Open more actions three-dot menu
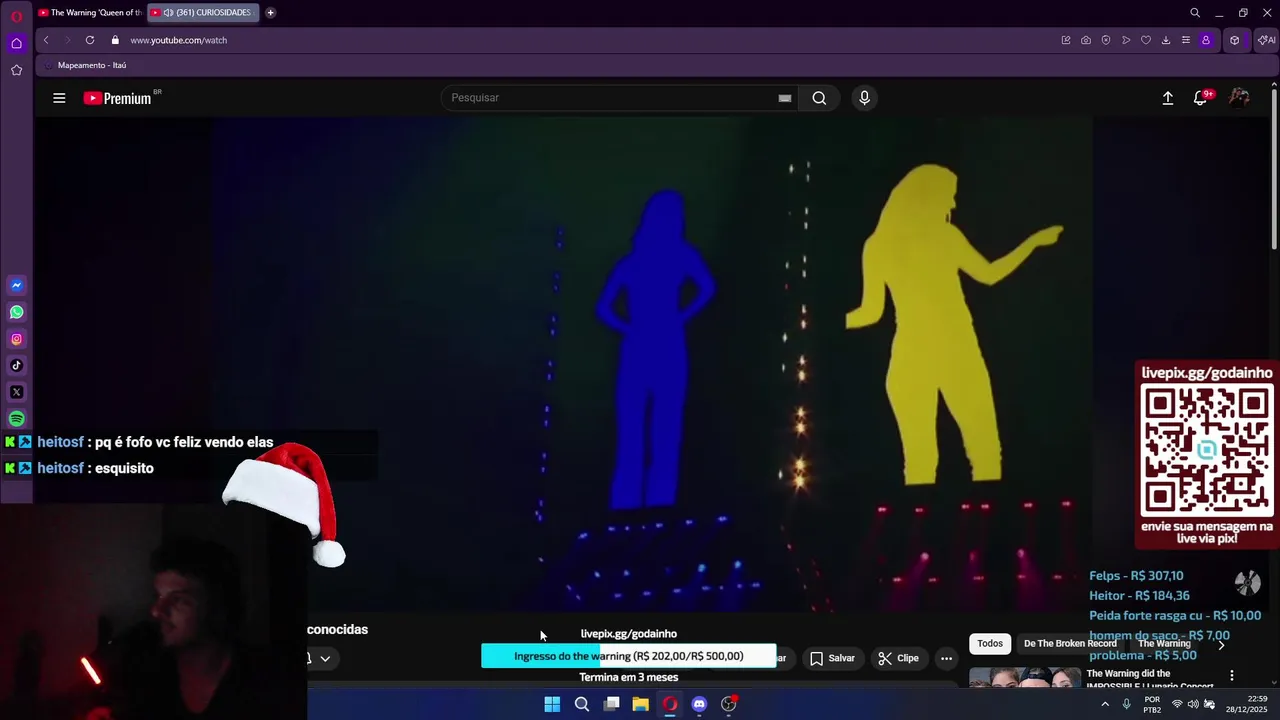Image resolution: width=1280 pixels, height=720 pixels. (x=946, y=658)
